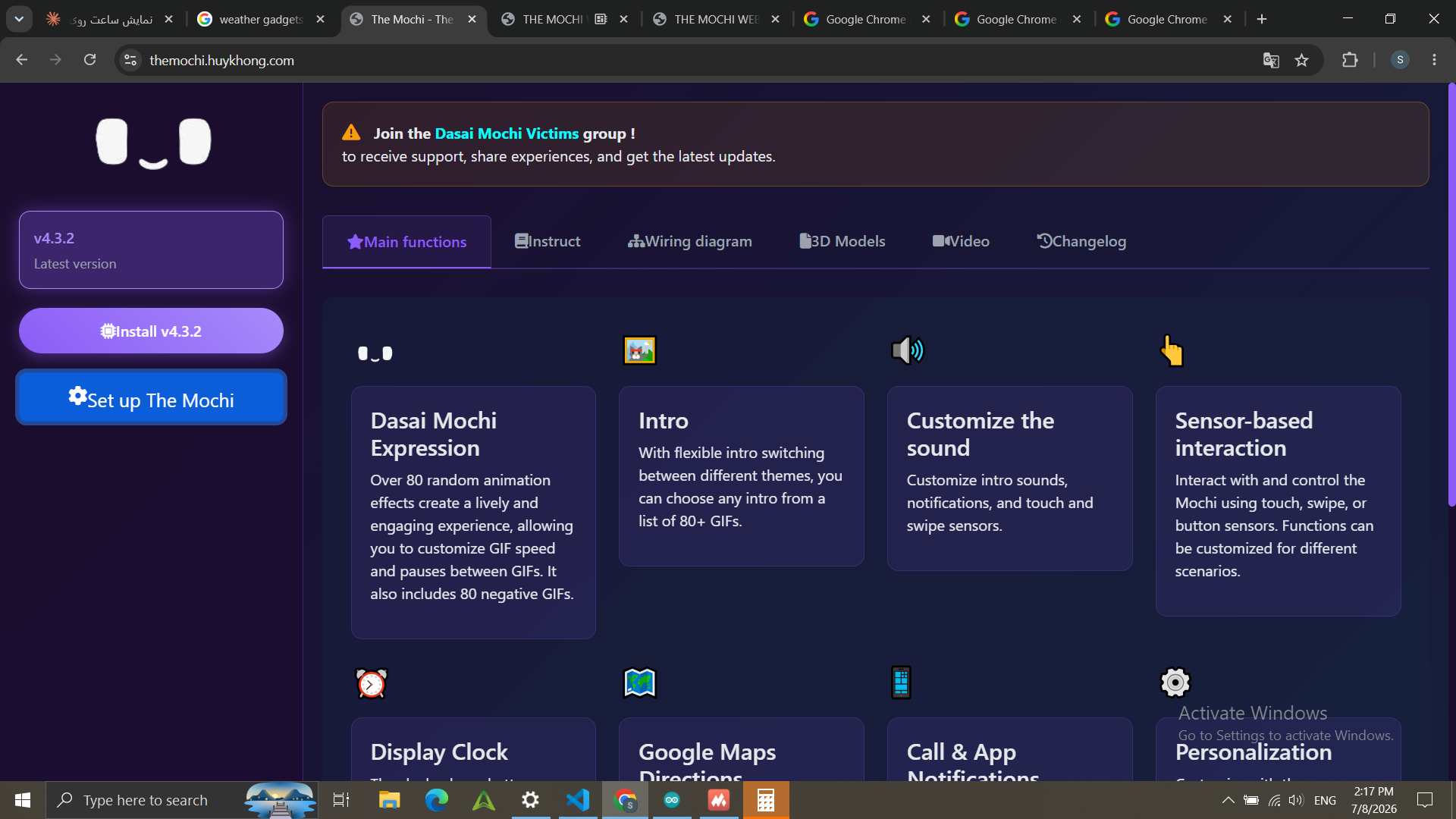1456x819 pixels.
Task: Open the system clock and date
Action: pyautogui.click(x=1373, y=800)
